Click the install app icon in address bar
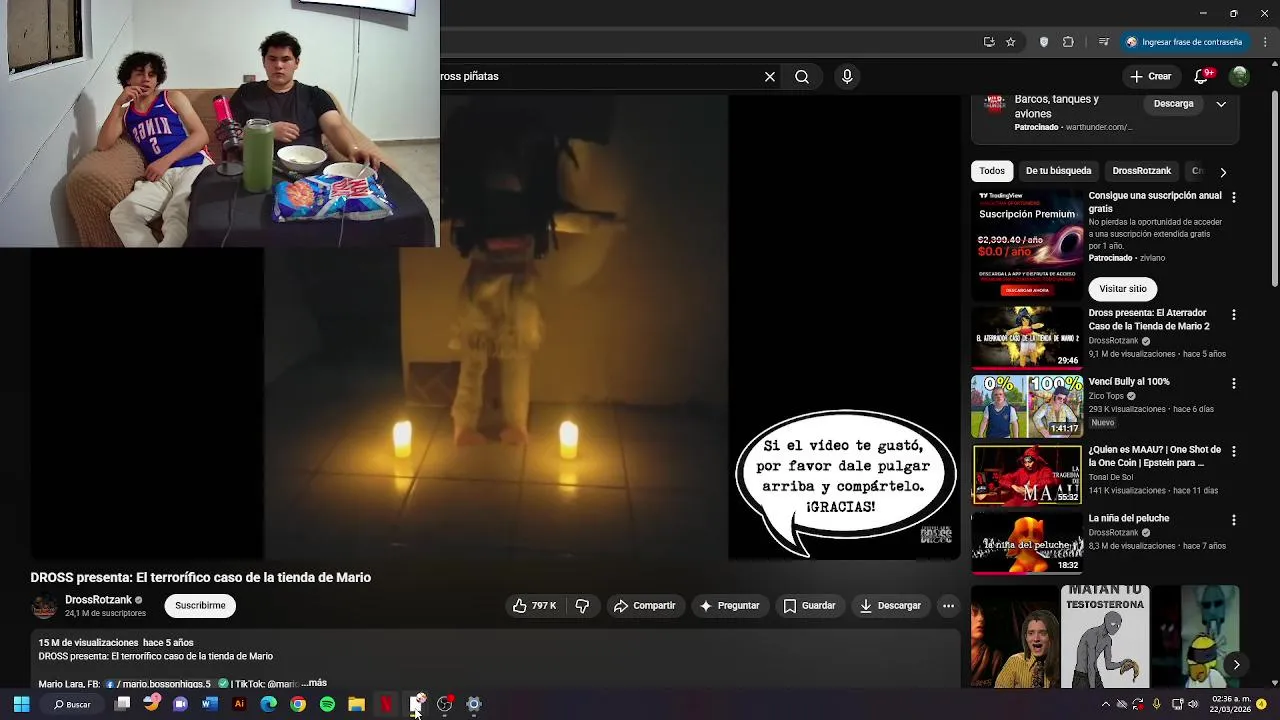 tap(989, 42)
